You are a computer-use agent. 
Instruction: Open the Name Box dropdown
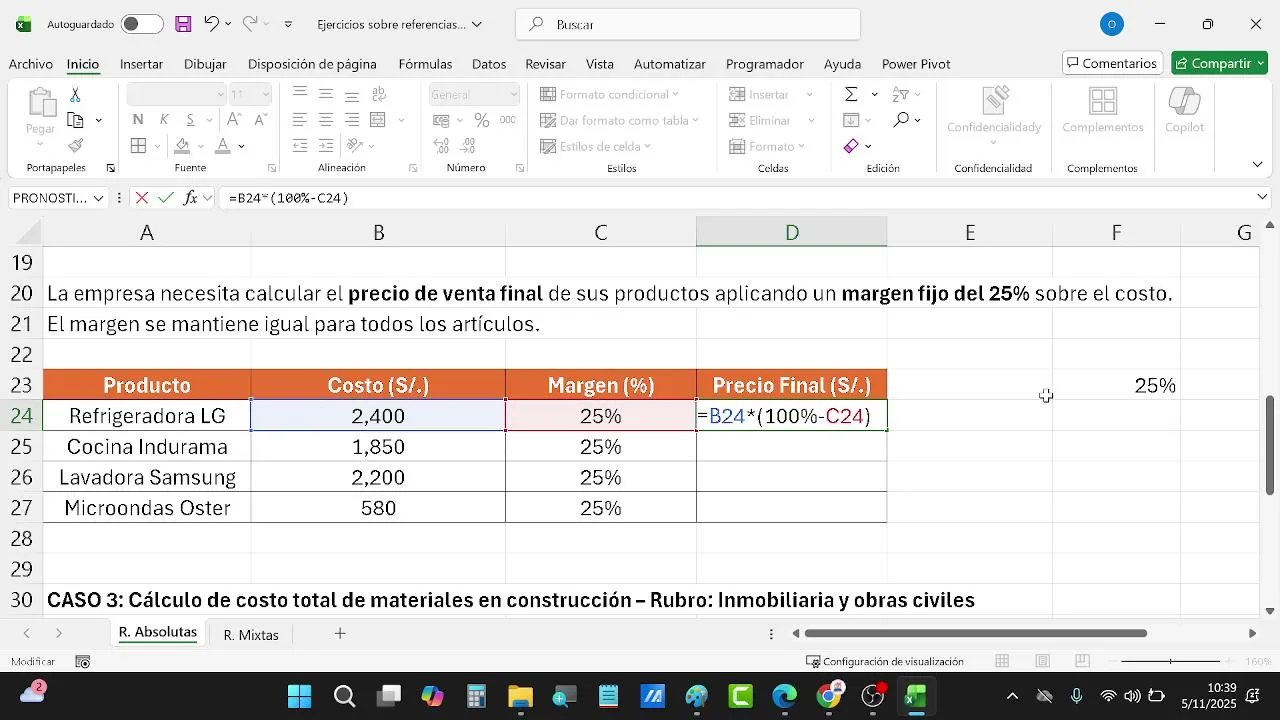(x=98, y=198)
